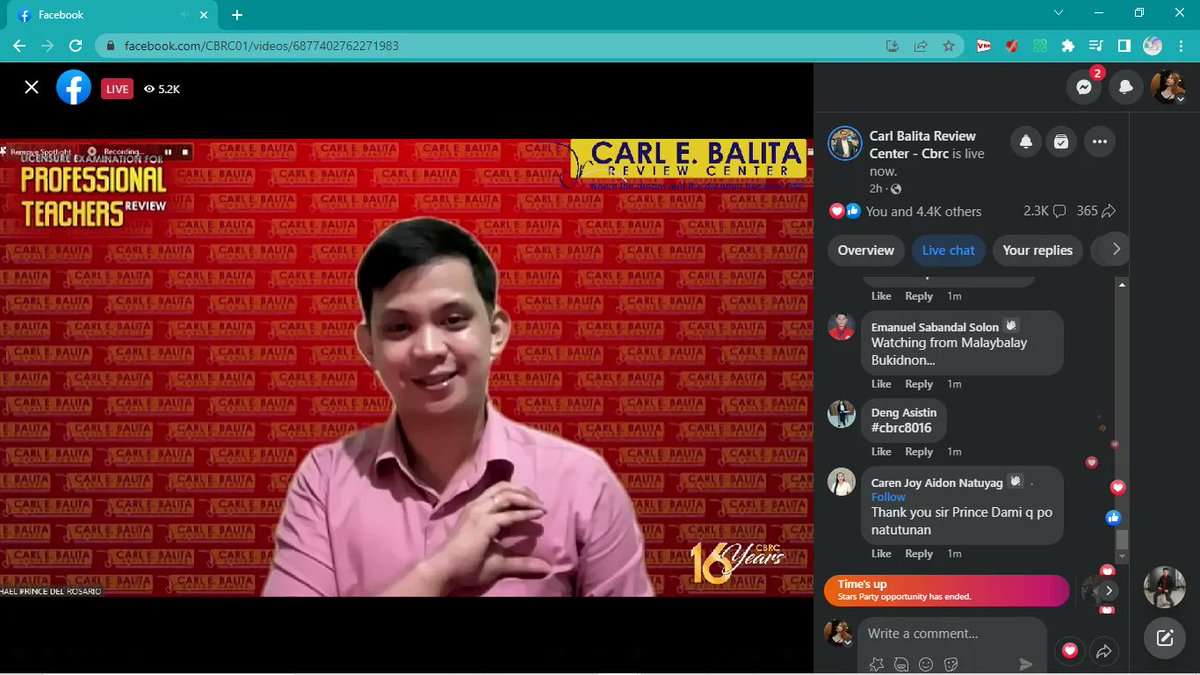View reactions 'You and 4.4K others'

pyautogui.click(x=924, y=211)
